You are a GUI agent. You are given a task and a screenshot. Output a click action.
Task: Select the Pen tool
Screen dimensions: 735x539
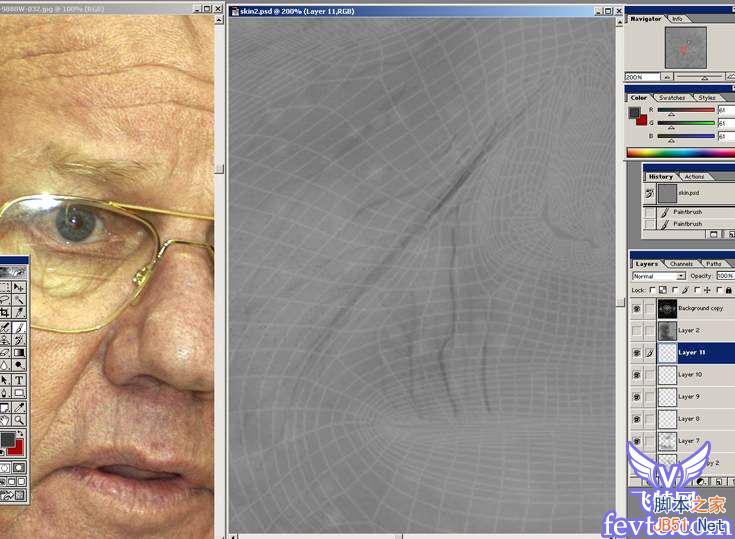4,393
